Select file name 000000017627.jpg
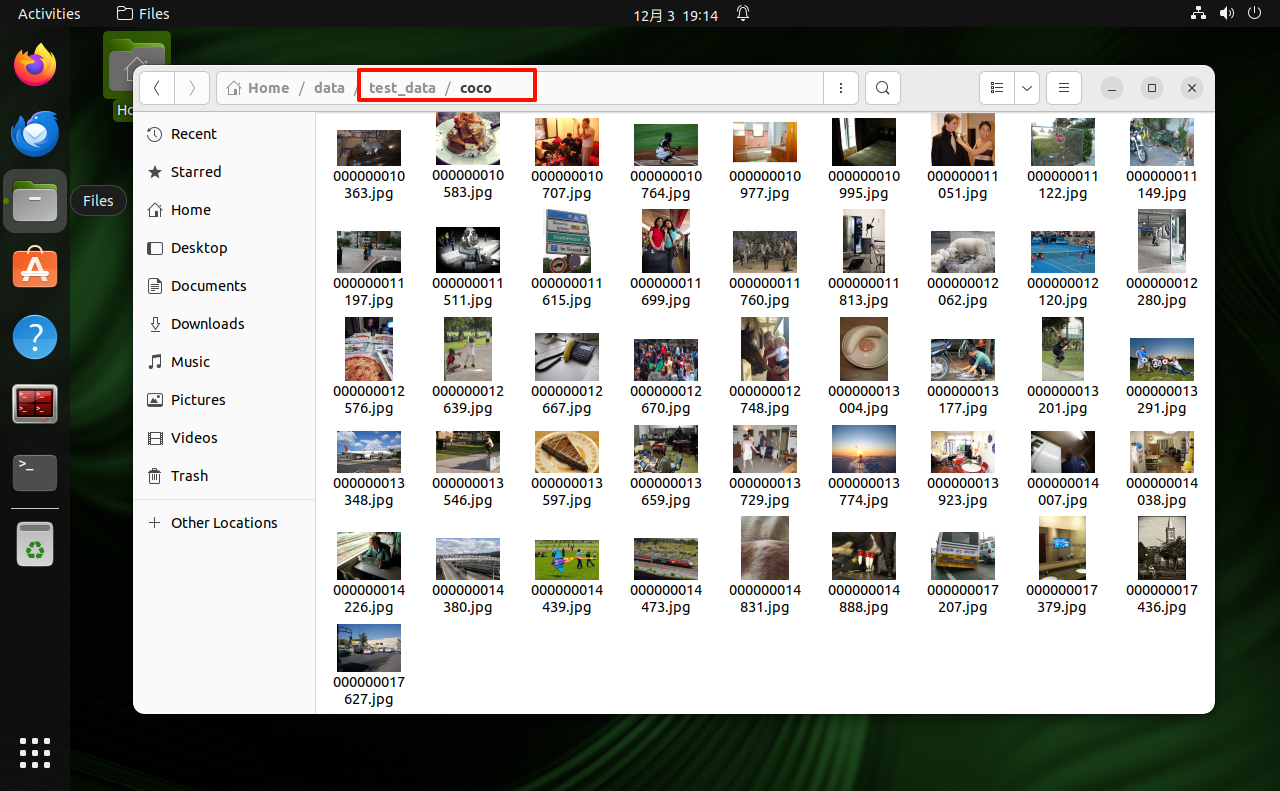 coord(369,691)
